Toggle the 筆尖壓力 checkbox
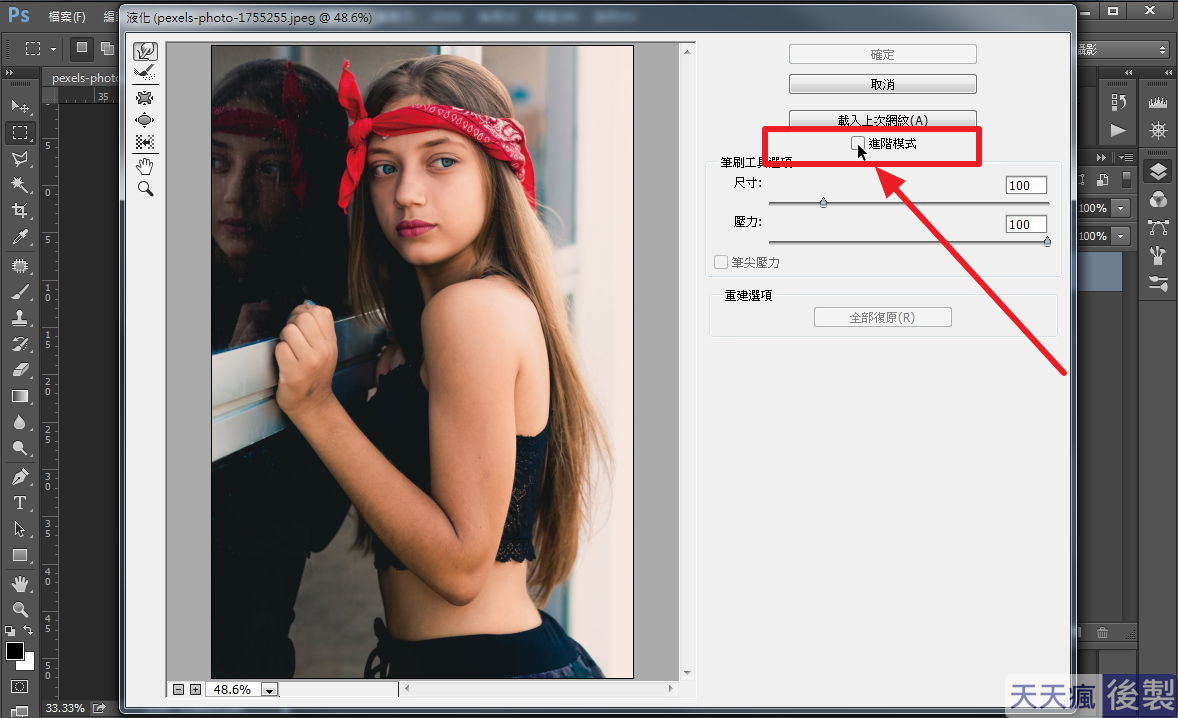Viewport: 1178px width, 718px height. [720, 262]
